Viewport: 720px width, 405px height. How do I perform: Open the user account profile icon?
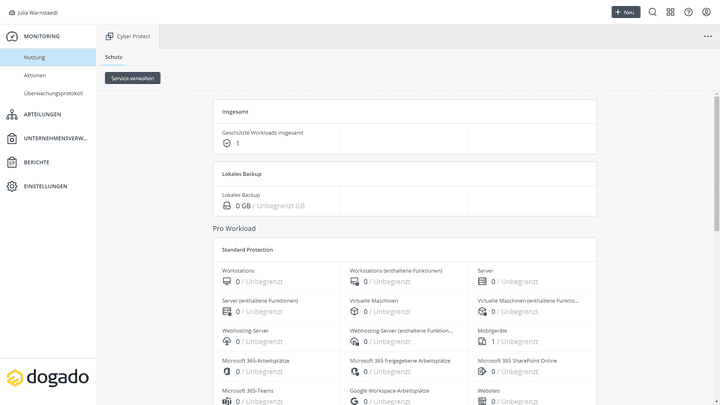706,12
